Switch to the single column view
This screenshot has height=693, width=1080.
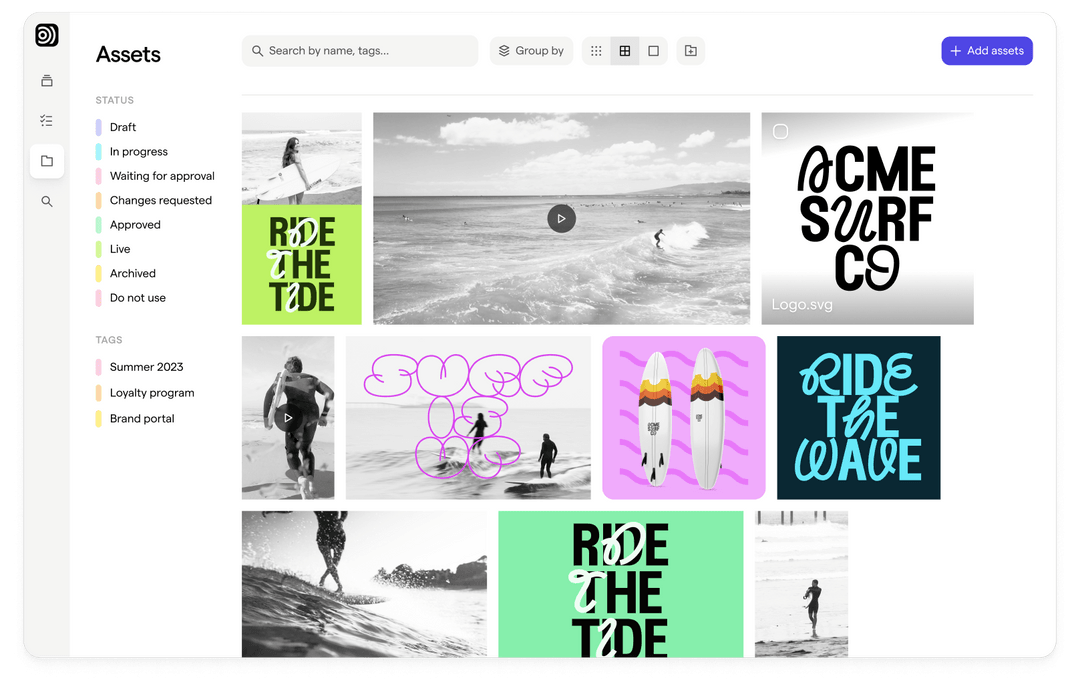[653, 50]
